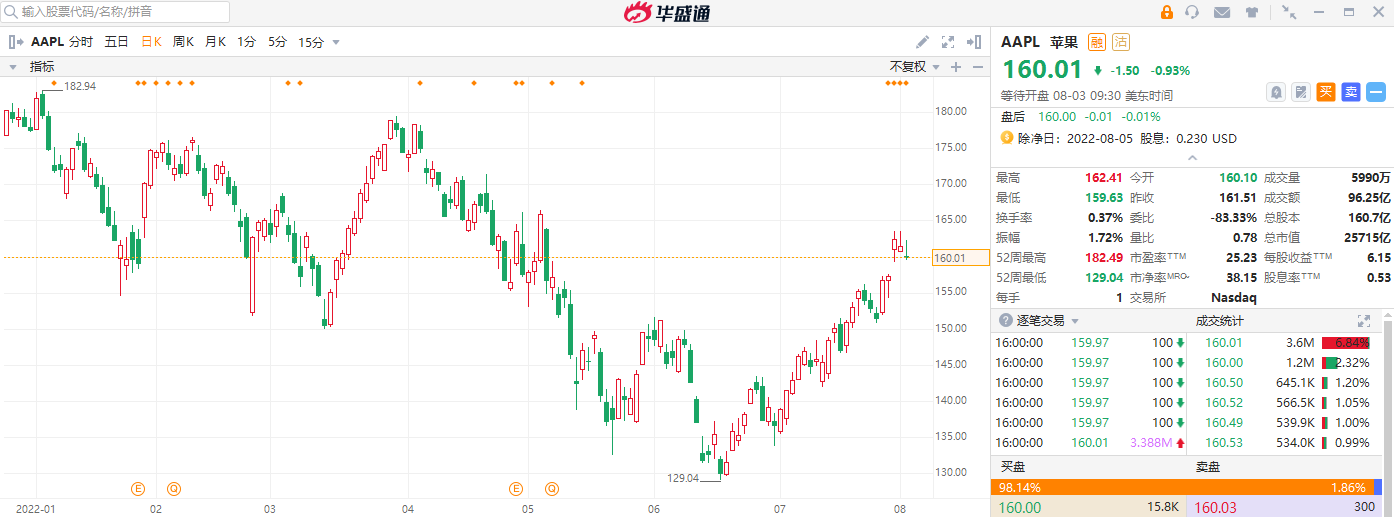This screenshot has width=1394, height=517.
Task: Open the 成交统计 section header
Action: [x=1220, y=321]
